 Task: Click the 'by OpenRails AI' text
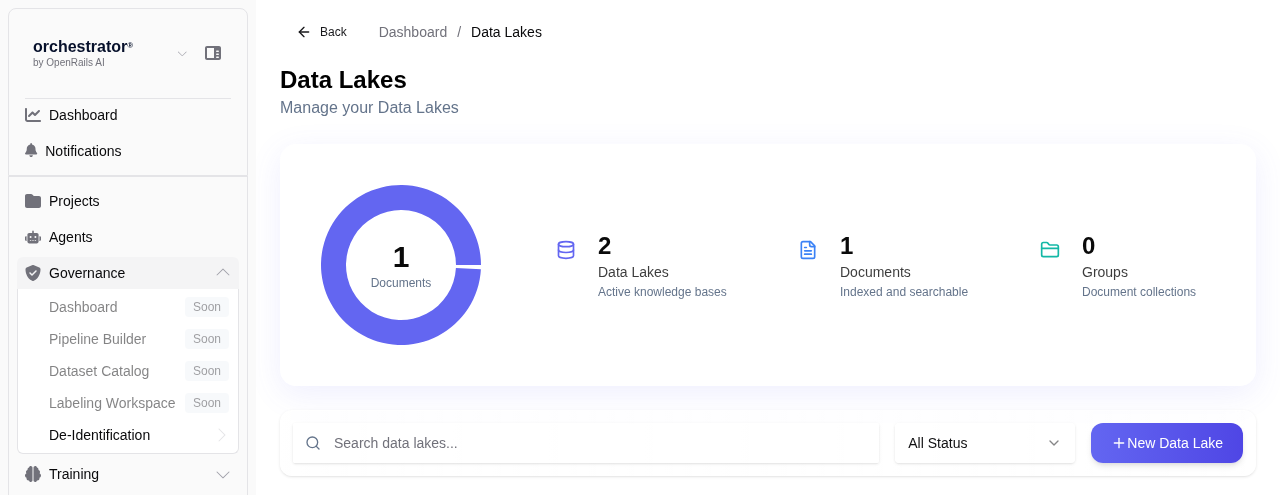click(x=69, y=62)
